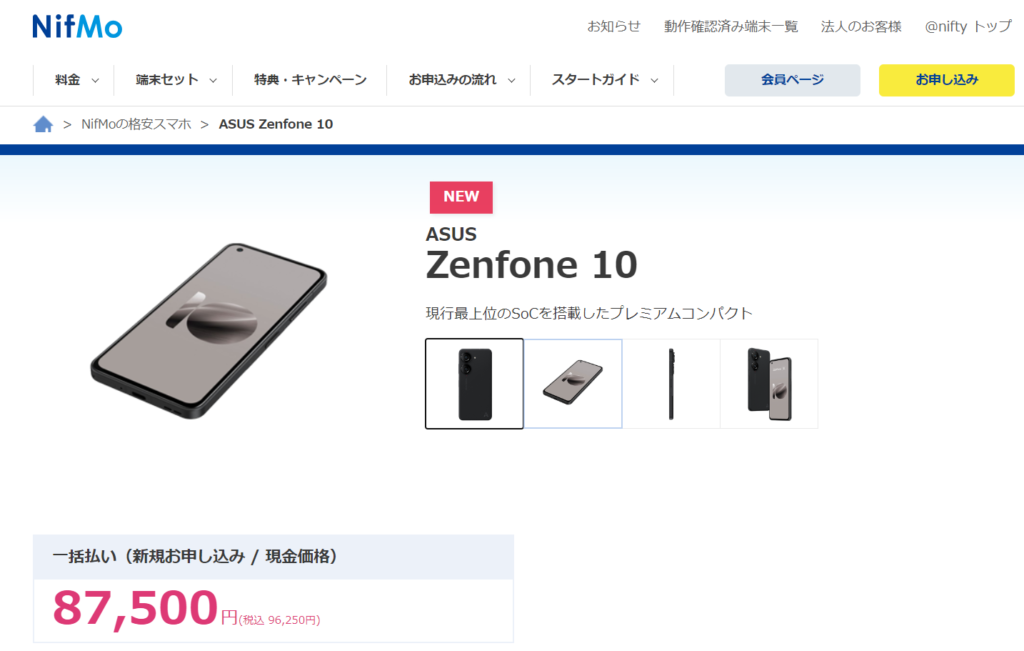The width and height of the screenshot is (1024, 651).
Task: Open the 法人のお客様 link
Action: point(861,27)
